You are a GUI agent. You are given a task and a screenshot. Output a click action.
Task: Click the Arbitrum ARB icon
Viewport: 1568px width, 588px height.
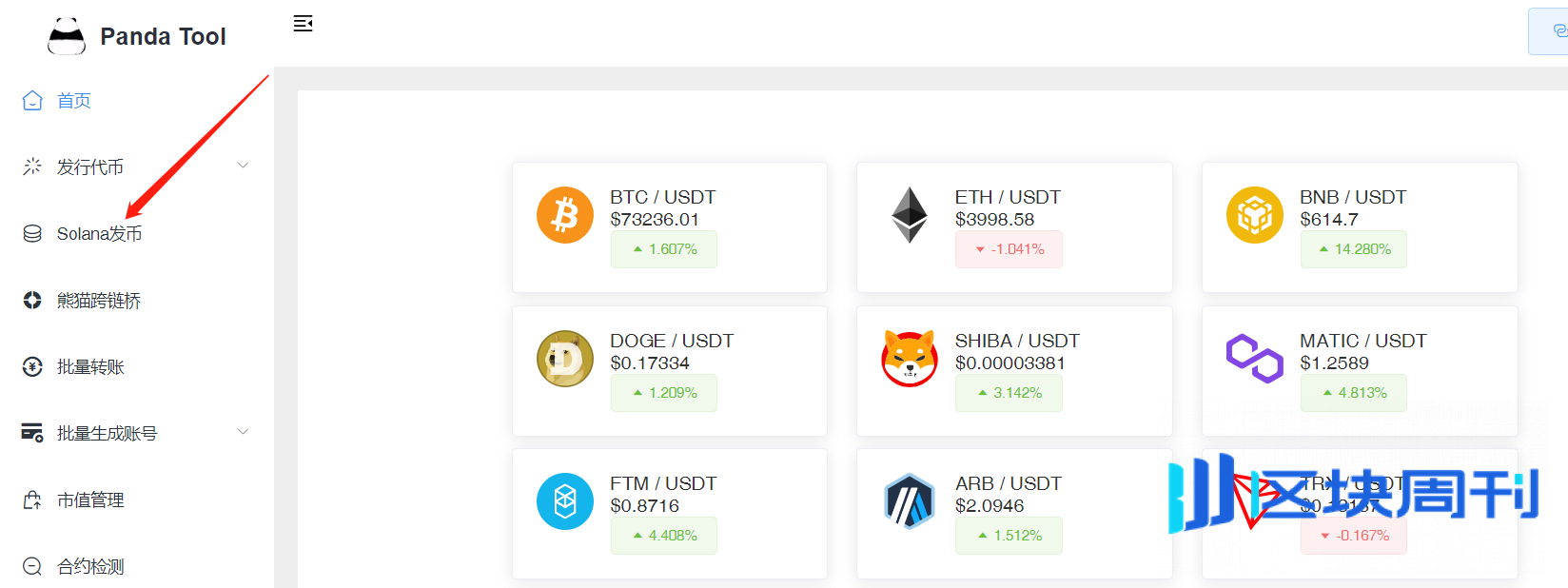pyautogui.click(x=910, y=501)
